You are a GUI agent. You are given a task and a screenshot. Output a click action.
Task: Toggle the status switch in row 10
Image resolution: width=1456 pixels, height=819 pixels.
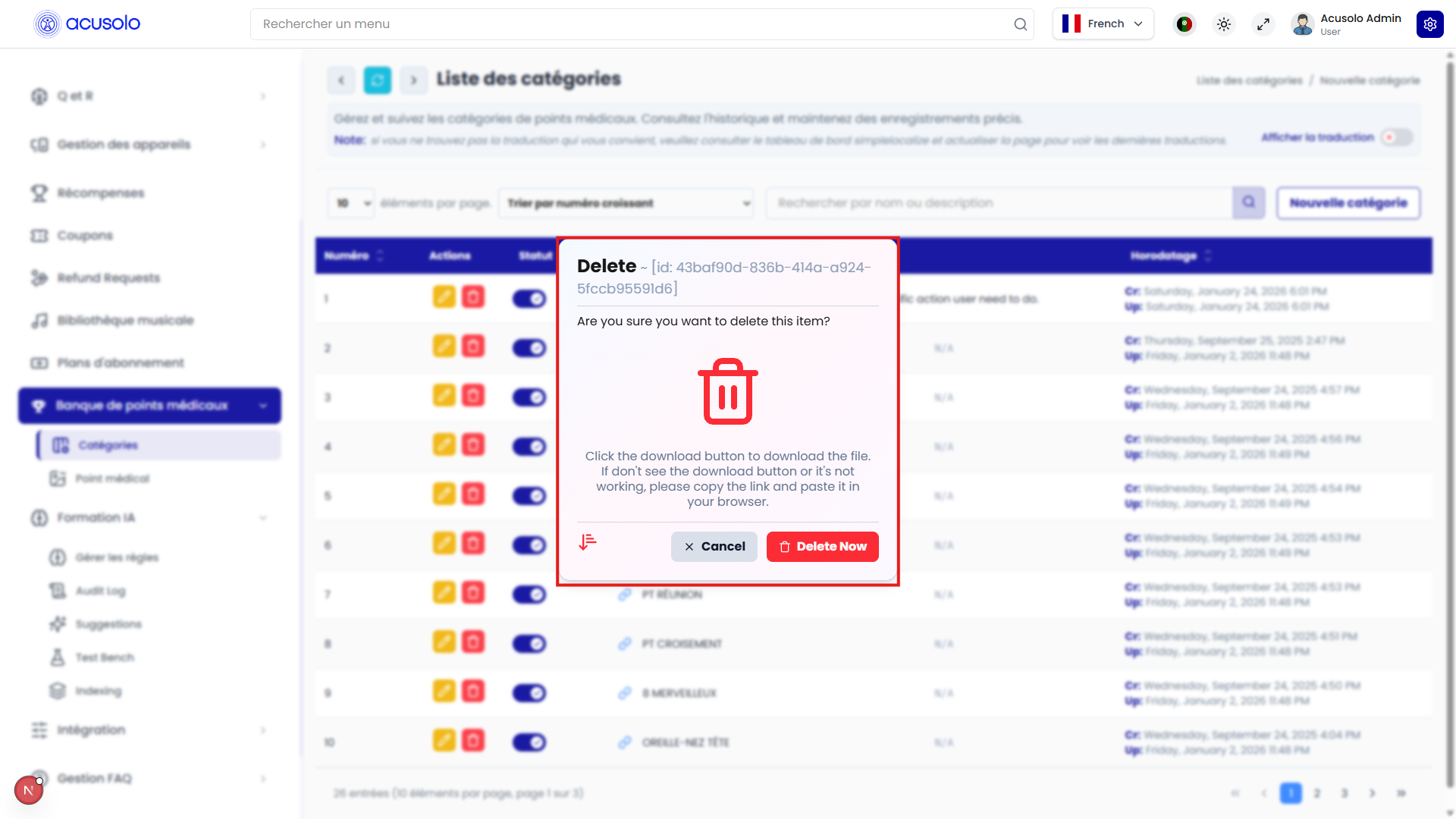(x=529, y=742)
